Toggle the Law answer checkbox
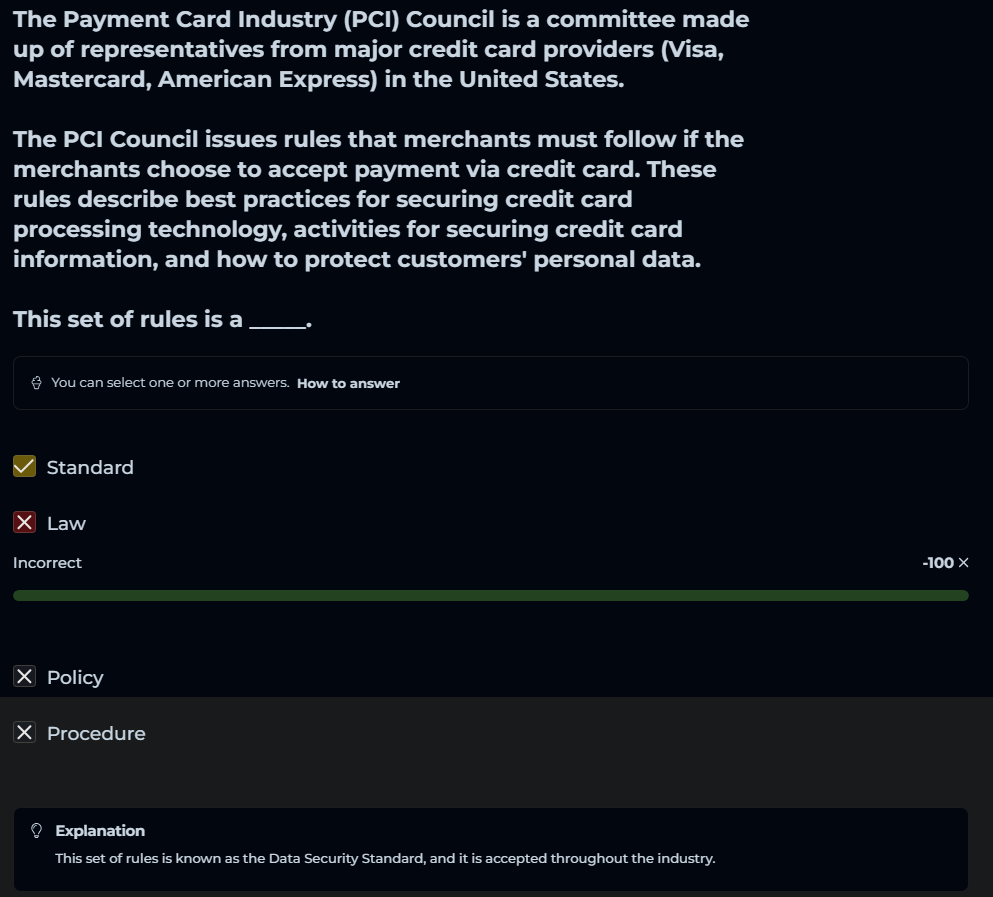993x897 pixels. click(x=25, y=523)
